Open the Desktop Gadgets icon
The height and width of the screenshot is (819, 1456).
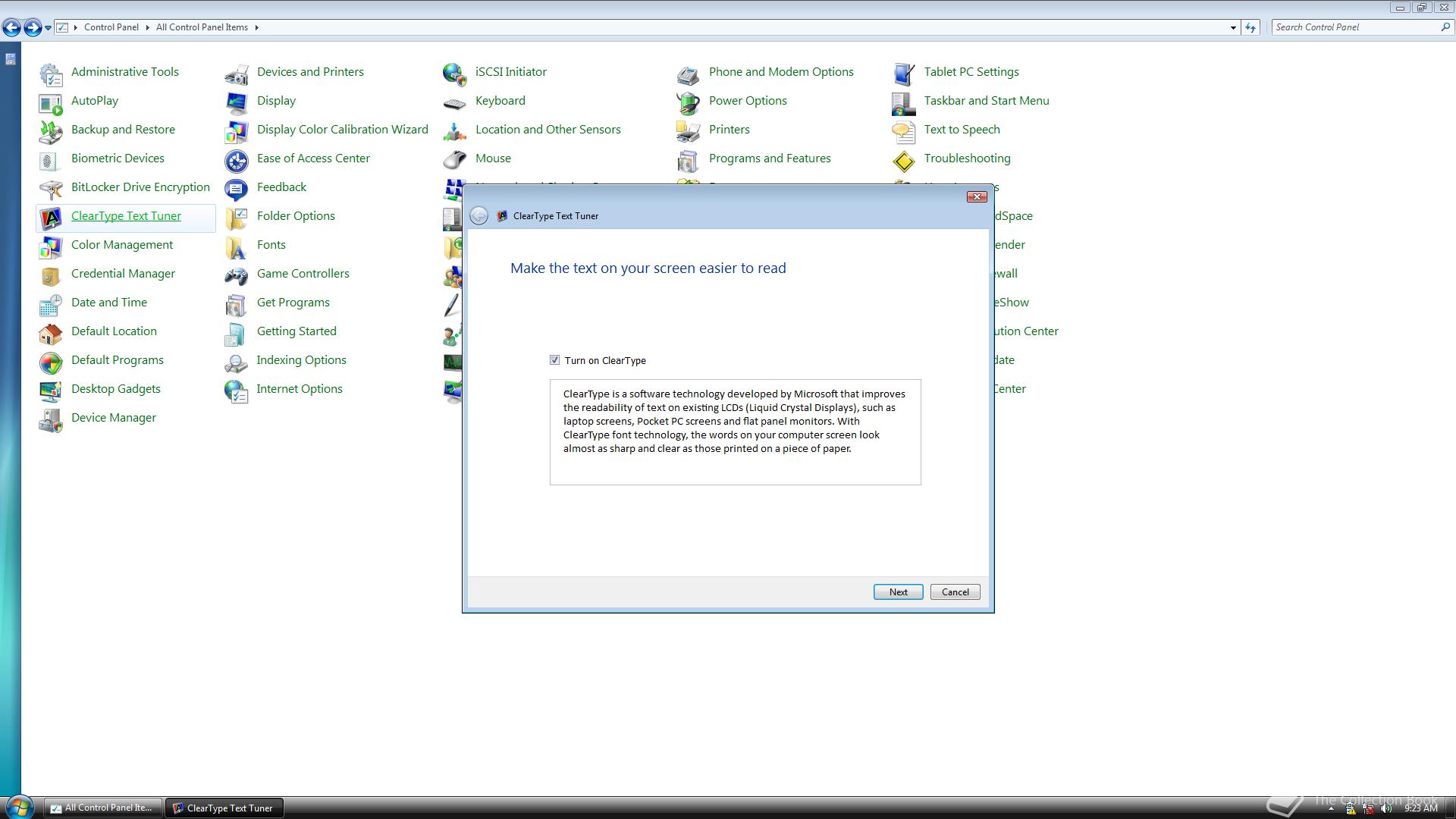point(50,391)
